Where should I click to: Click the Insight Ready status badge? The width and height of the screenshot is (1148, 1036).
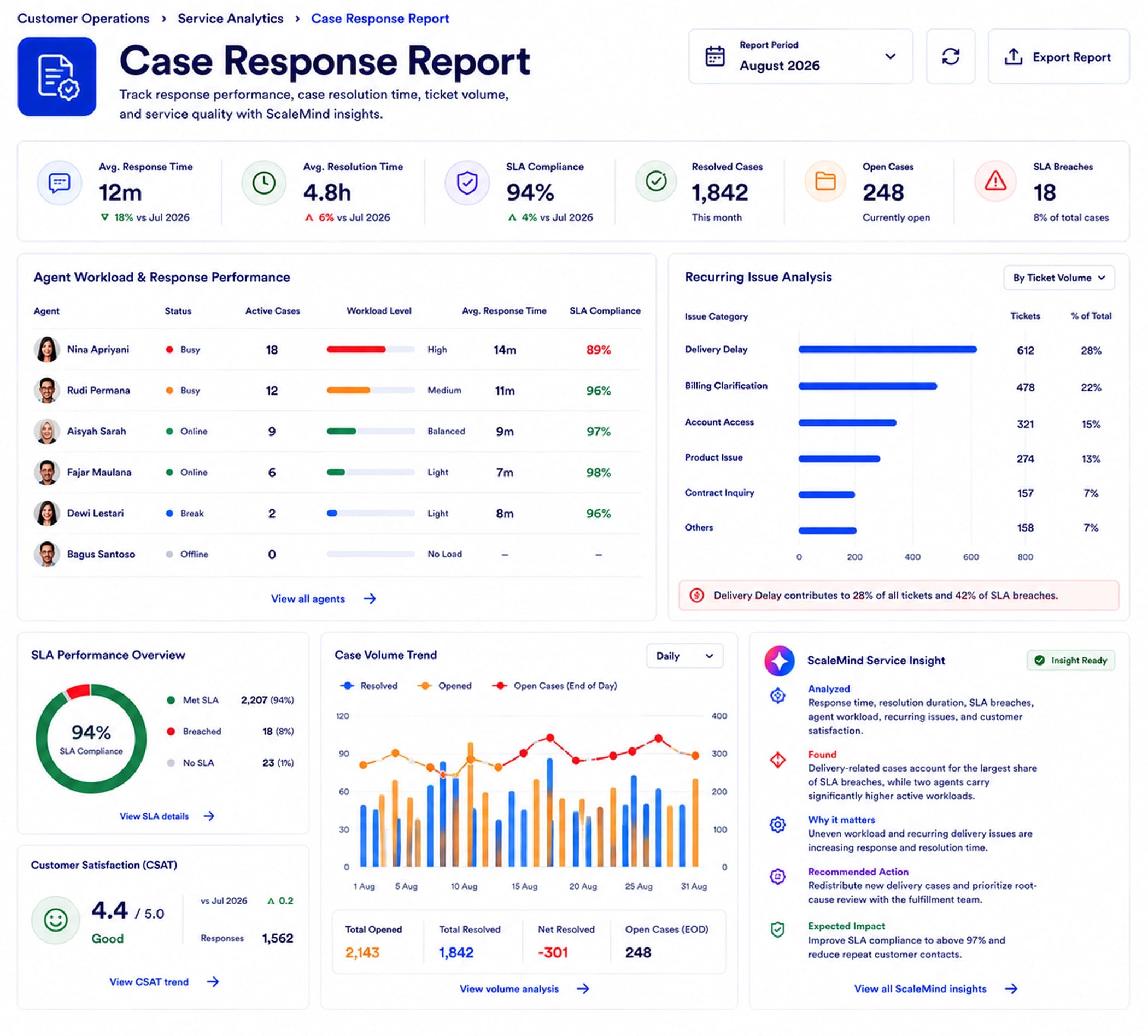[1071, 660]
